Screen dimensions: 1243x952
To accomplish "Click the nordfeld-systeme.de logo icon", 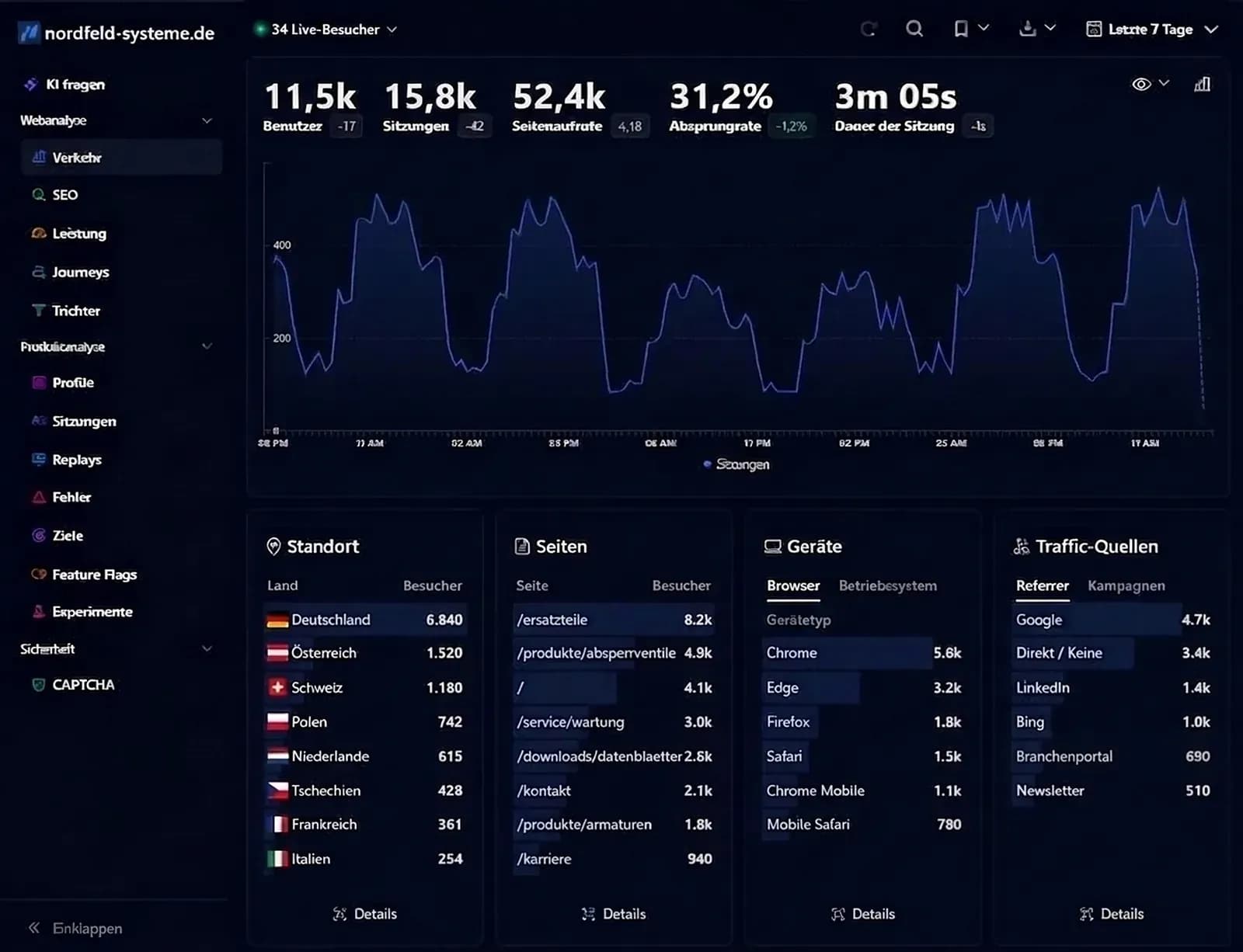I will [x=29, y=33].
